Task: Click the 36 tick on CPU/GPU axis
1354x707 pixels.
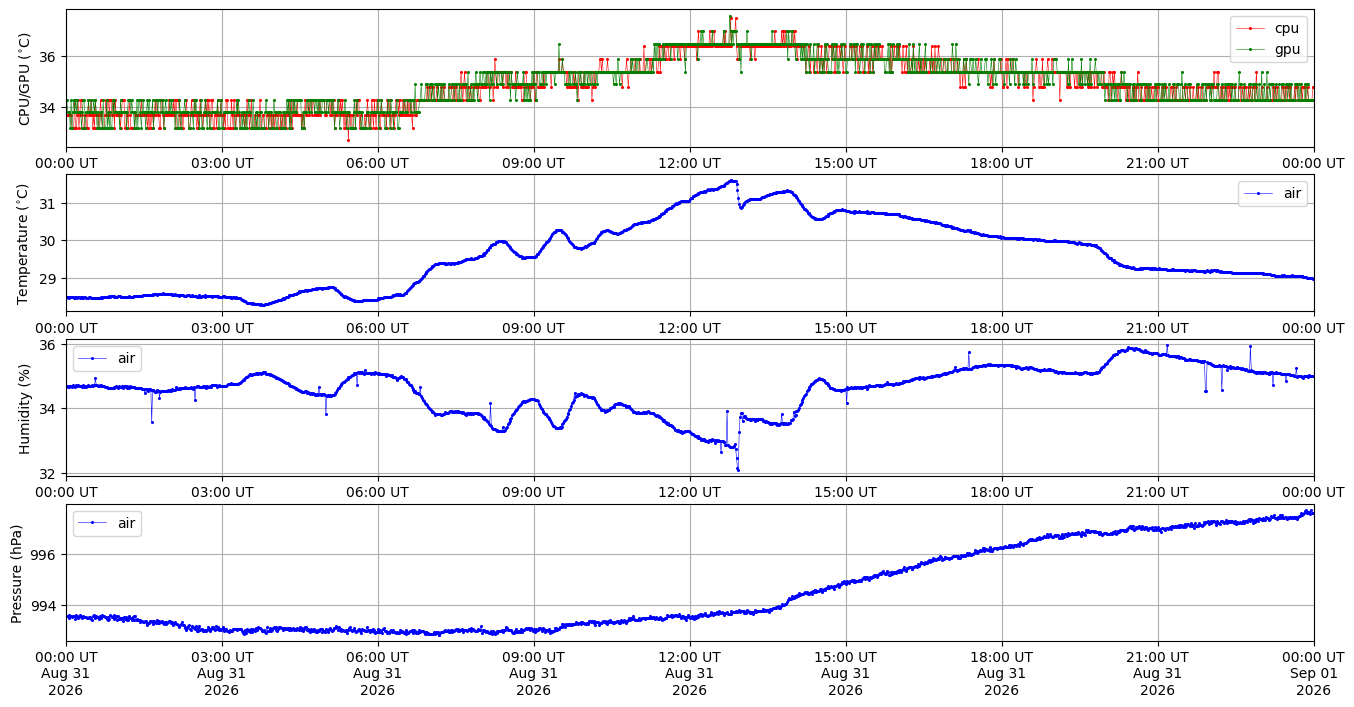Action: coord(50,57)
